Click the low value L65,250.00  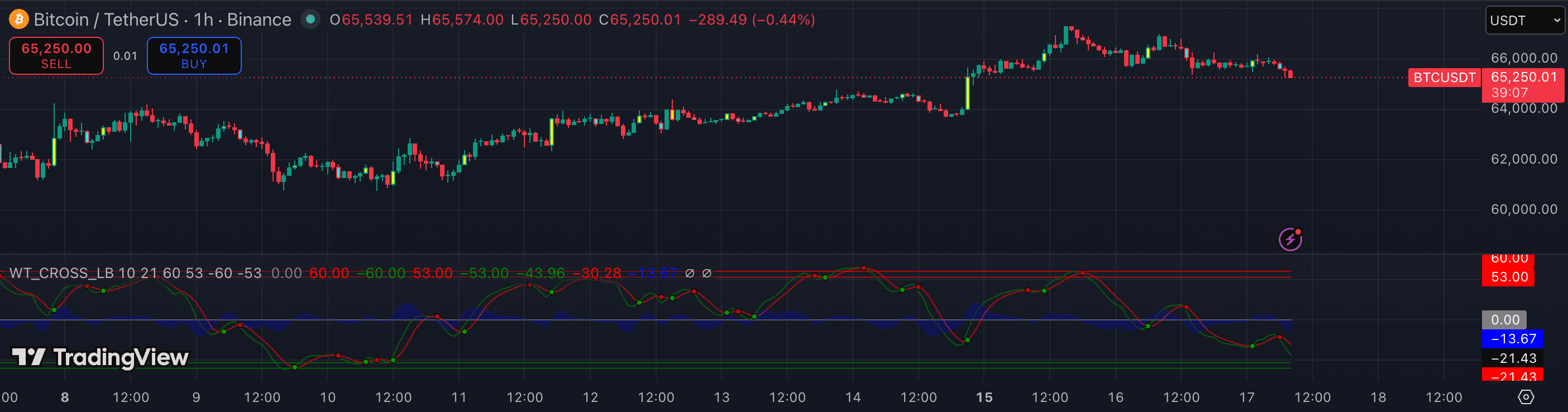551,20
